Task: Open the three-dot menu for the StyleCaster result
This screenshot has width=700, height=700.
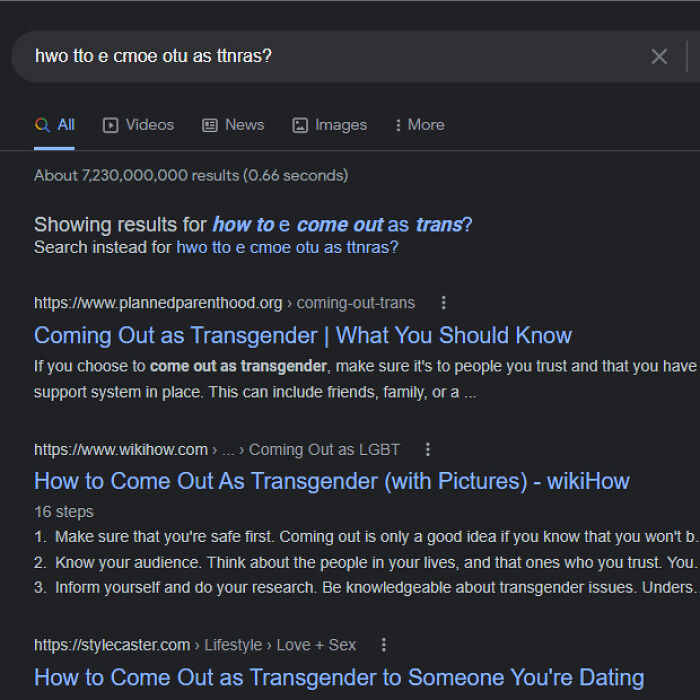Action: coord(384,645)
